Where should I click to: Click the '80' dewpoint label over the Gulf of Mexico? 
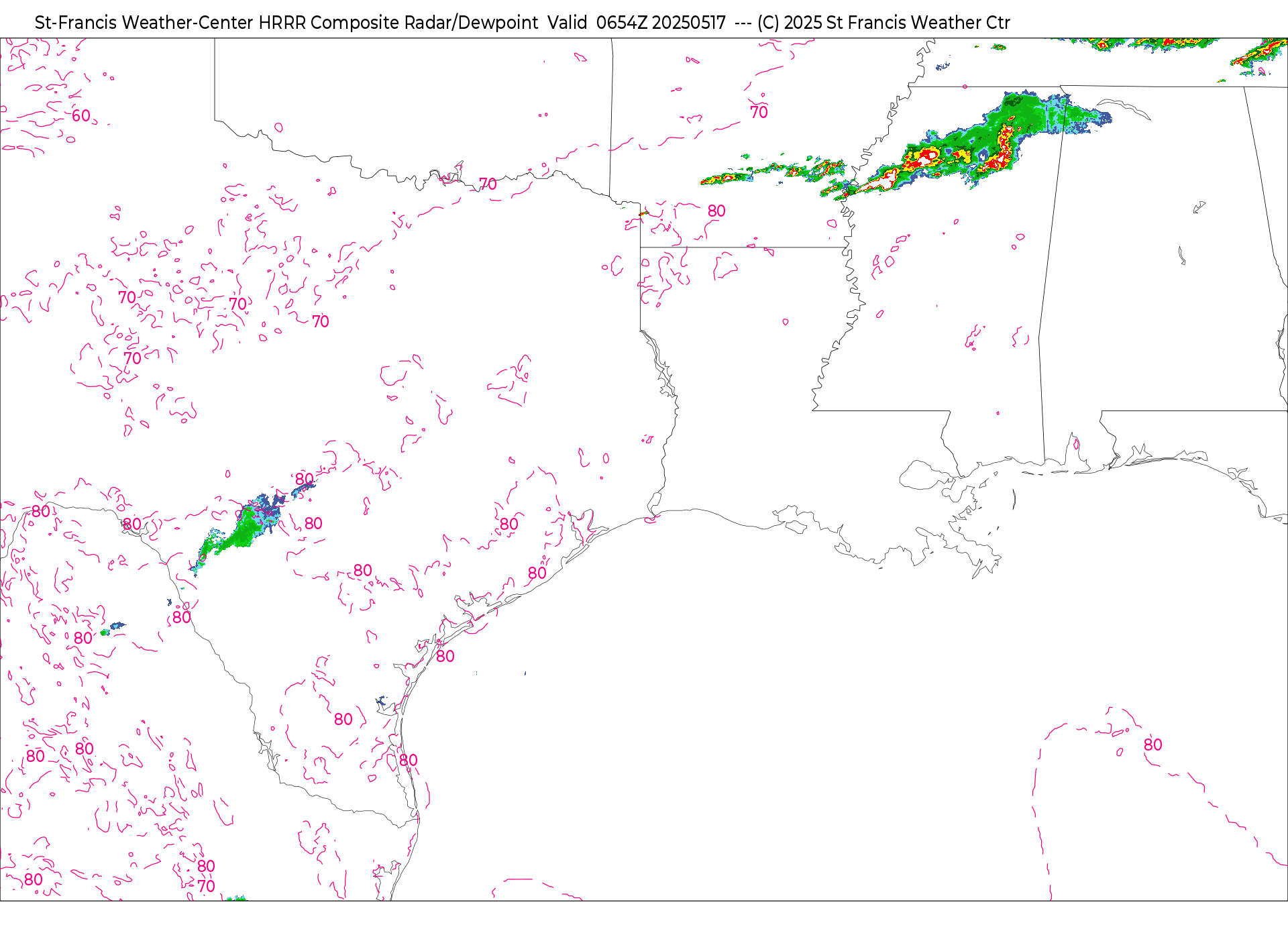[x=1153, y=745]
